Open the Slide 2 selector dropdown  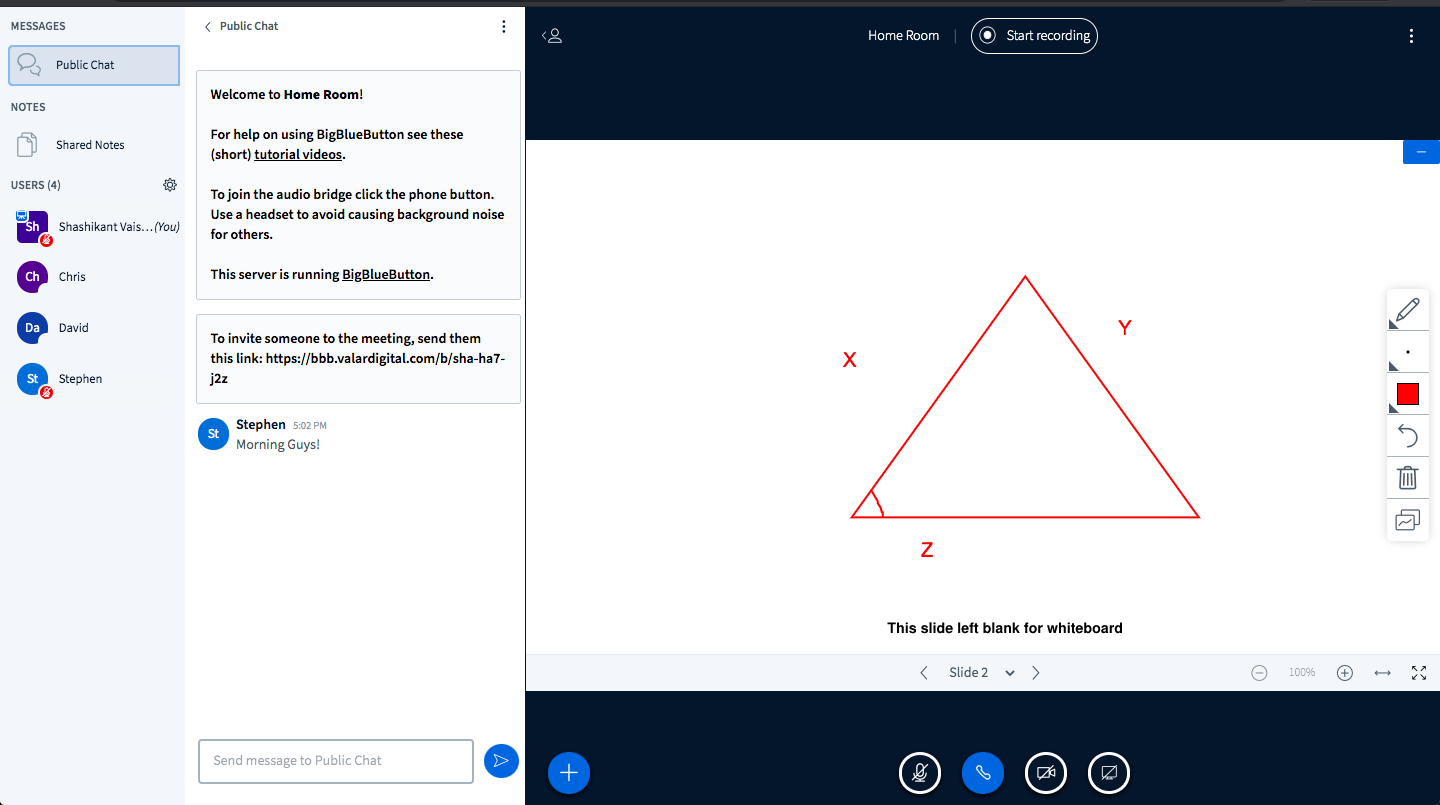tap(981, 673)
